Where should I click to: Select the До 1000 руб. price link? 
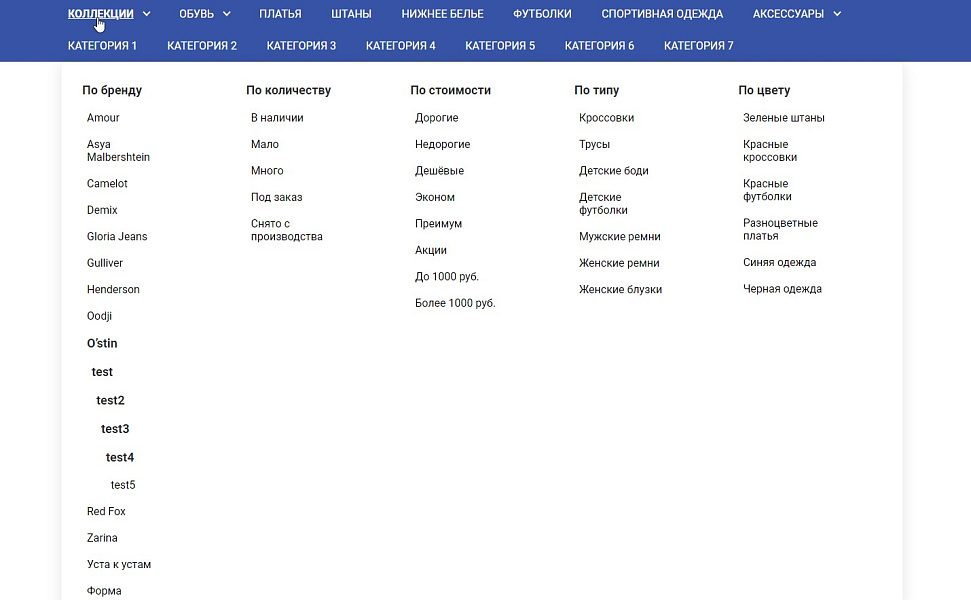(x=446, y=277)
